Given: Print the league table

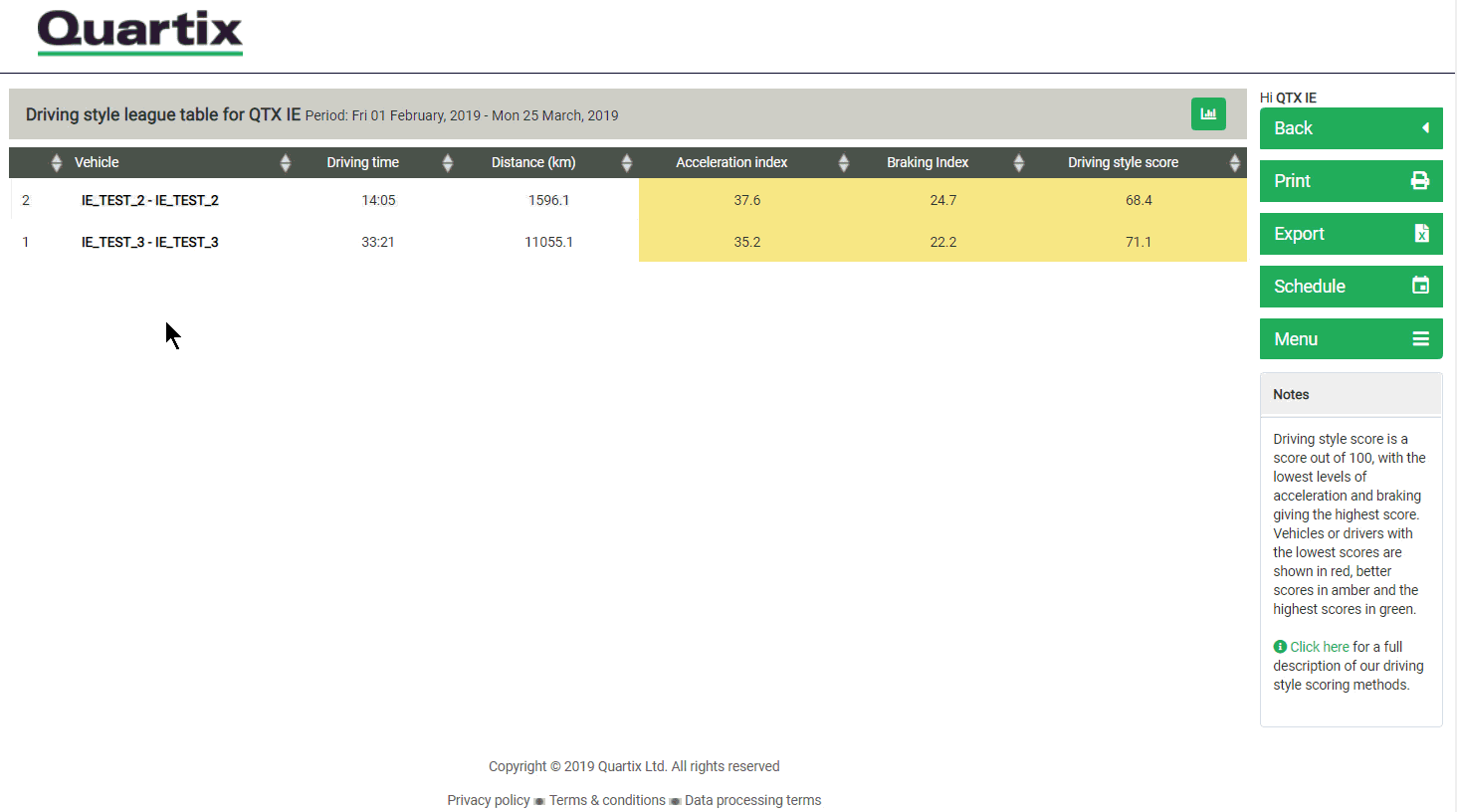Looking at the screenshot, I should (1351, 181).
